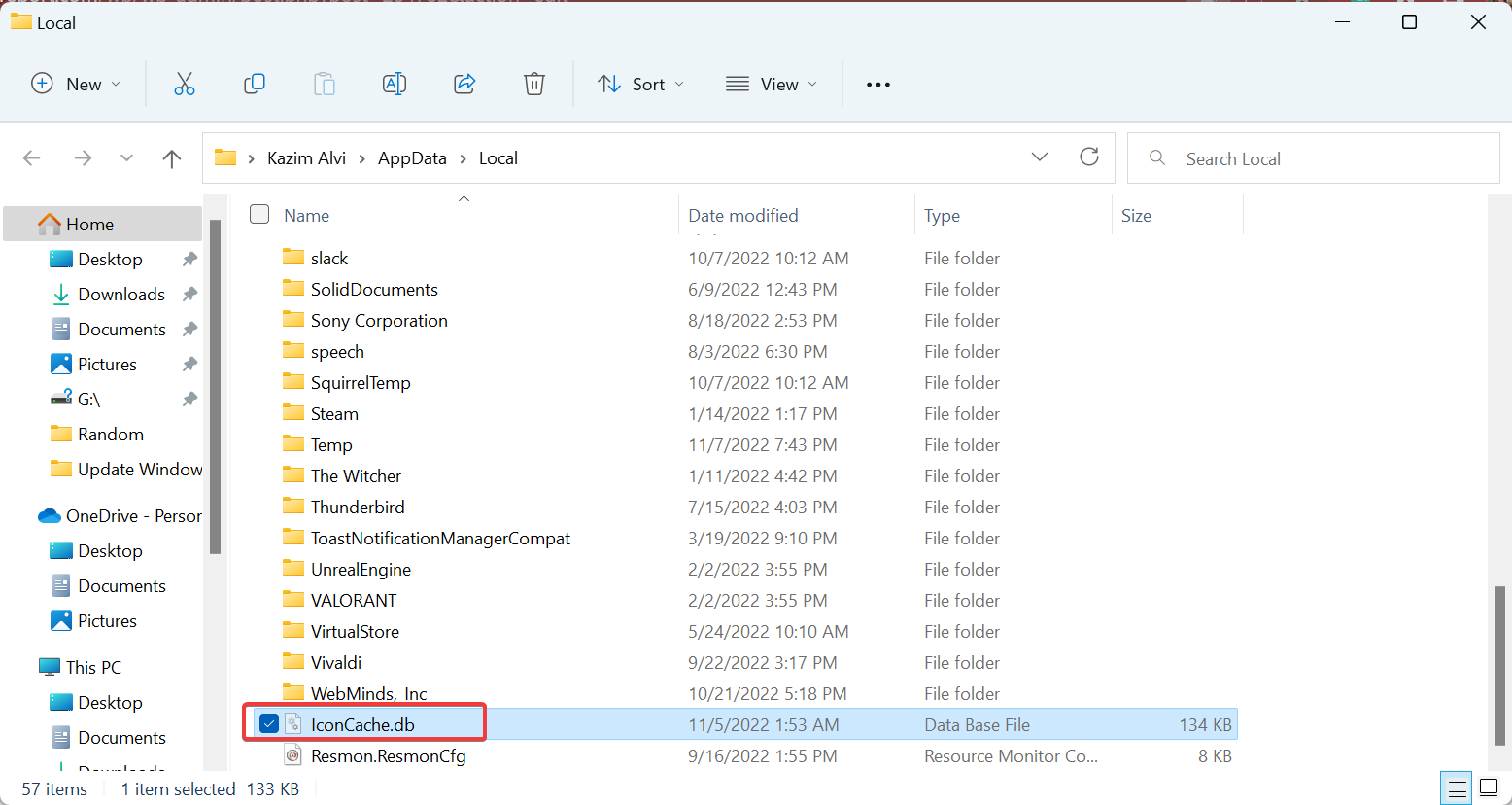This screenshot has width=1512, height=805.
Task: Click the Home icon in sidebar
Action: pos(49,224)
